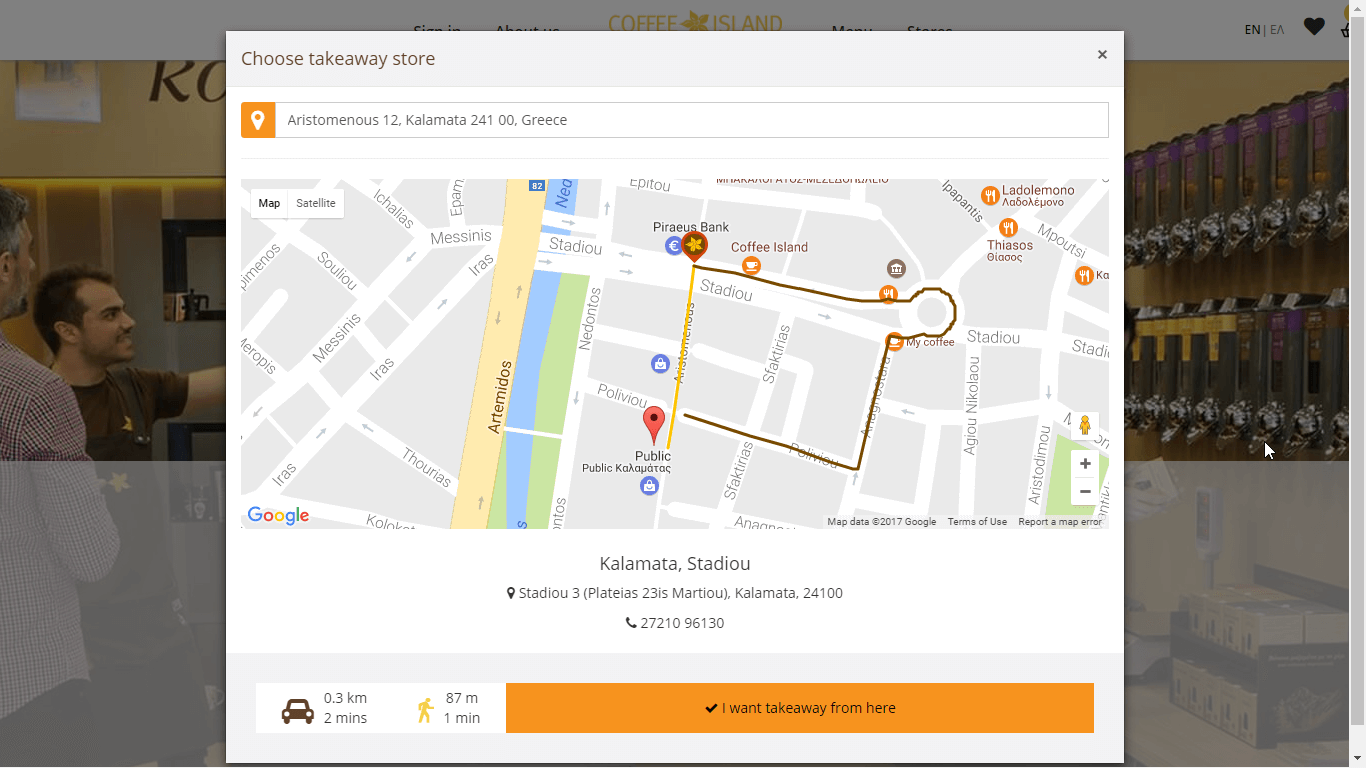Open the Street View pegman control

[1085, 426]
